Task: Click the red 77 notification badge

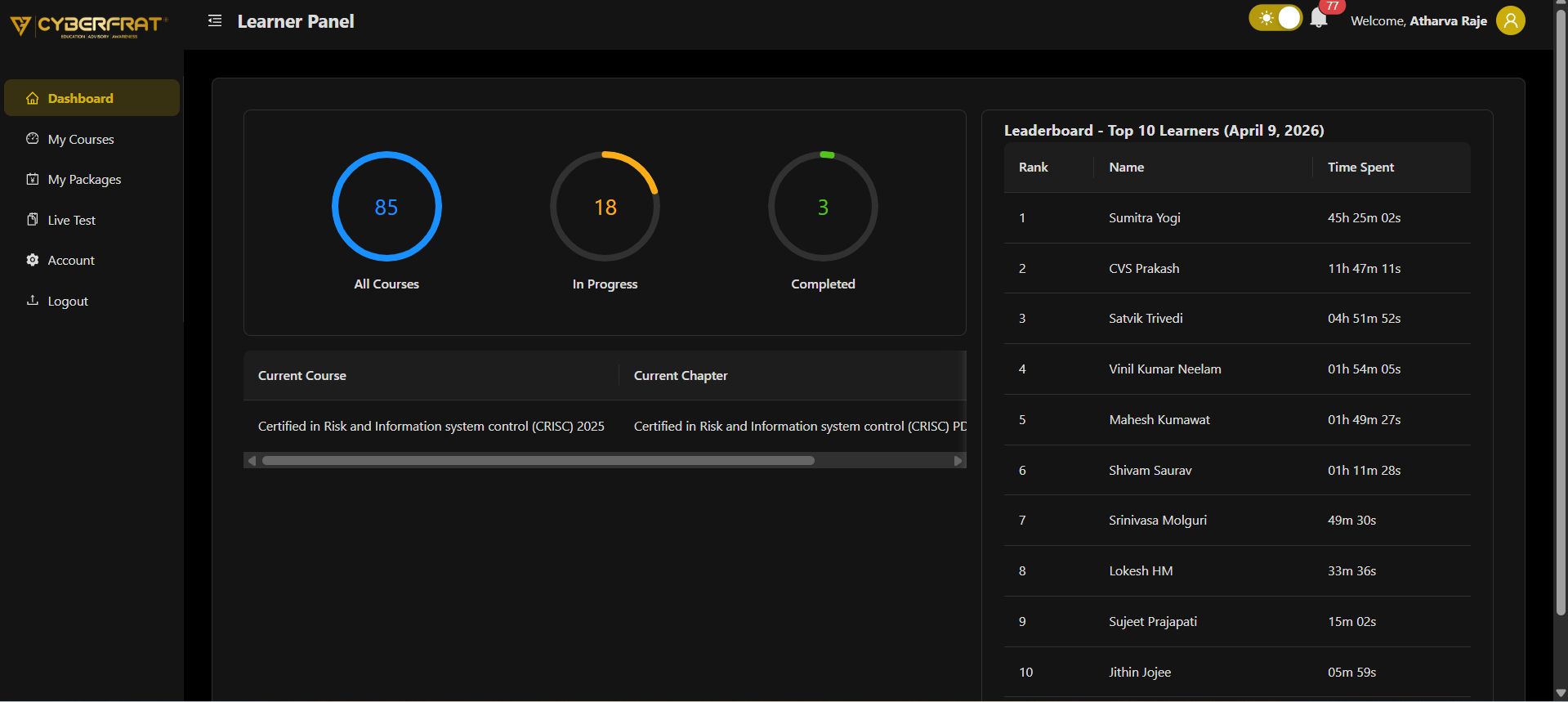Action: coord(1333,6)
